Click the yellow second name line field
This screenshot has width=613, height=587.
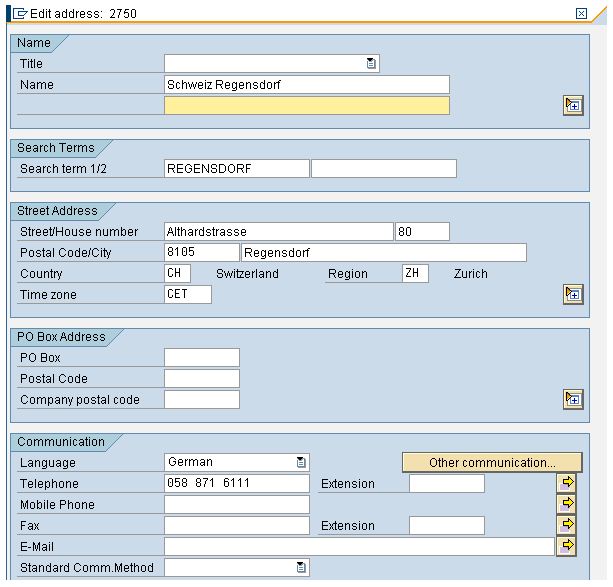pyautogui.click(x=306, y=106)
